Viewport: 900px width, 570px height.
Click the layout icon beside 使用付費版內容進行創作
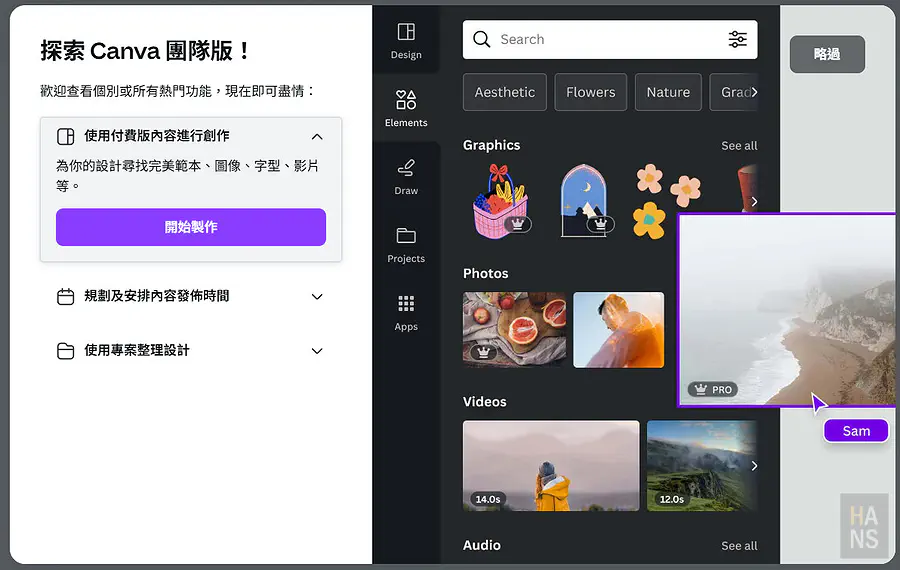(65, 137)
